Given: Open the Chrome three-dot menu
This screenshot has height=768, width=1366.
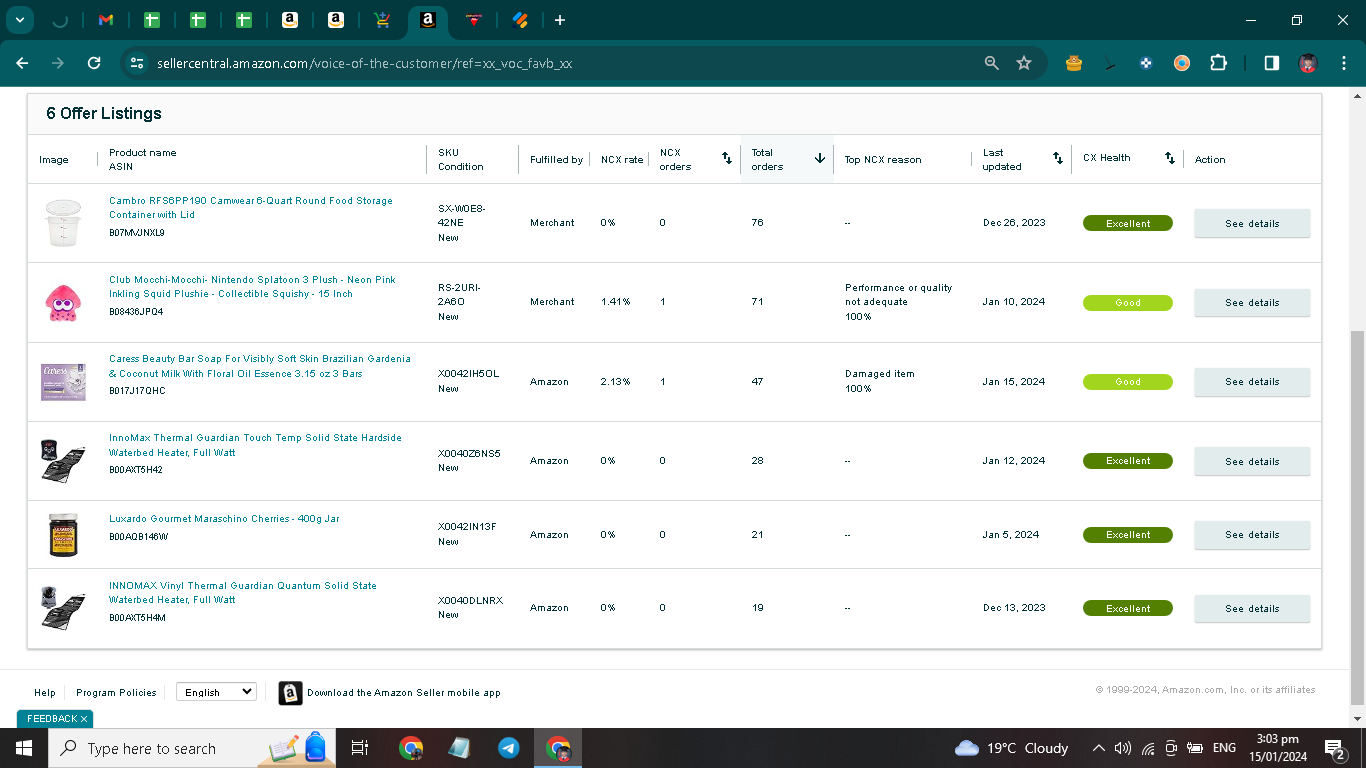Looking at the screenshot, I should [x=1343, y=63].
